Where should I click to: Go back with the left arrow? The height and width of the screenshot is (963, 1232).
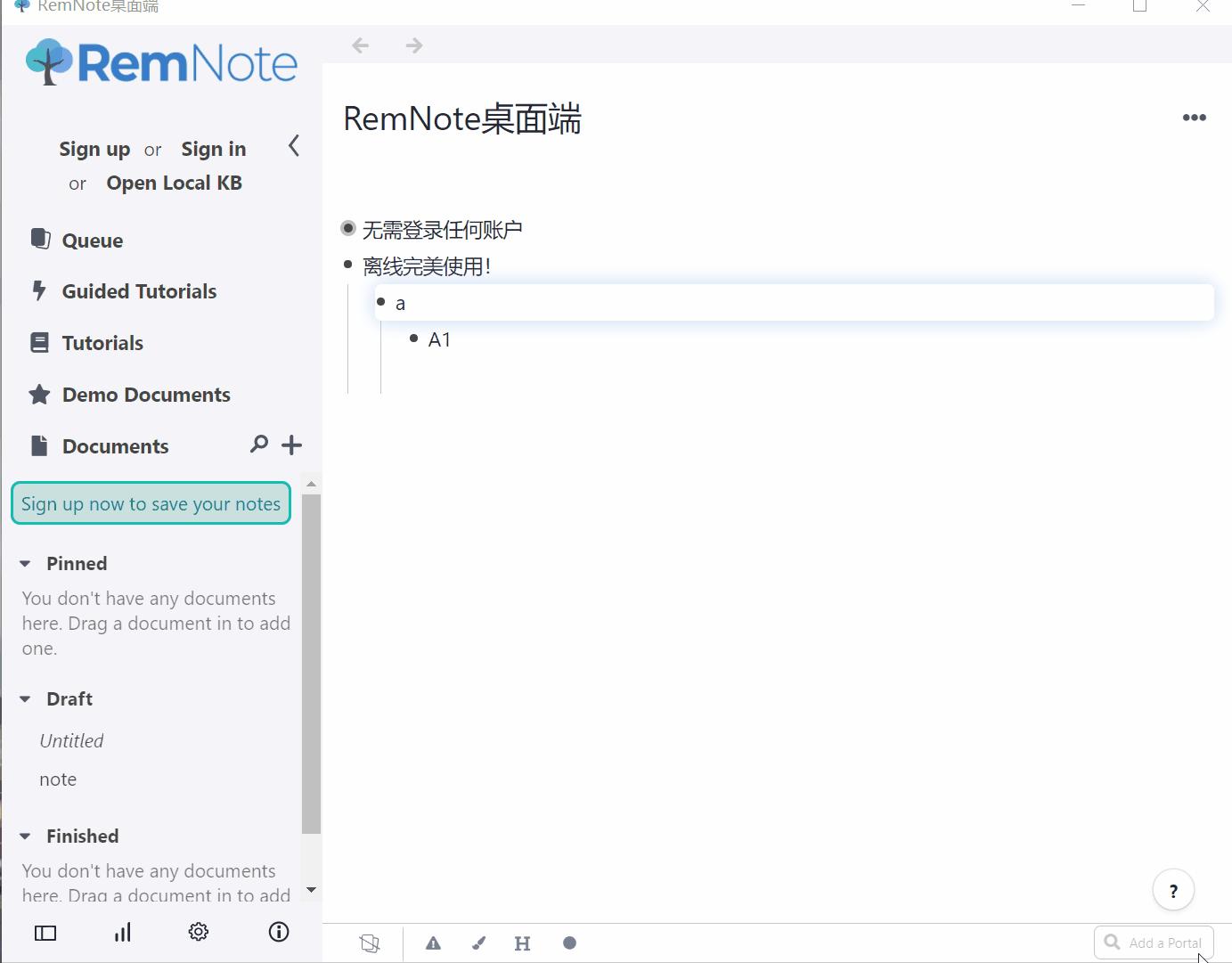coord(361,45)
